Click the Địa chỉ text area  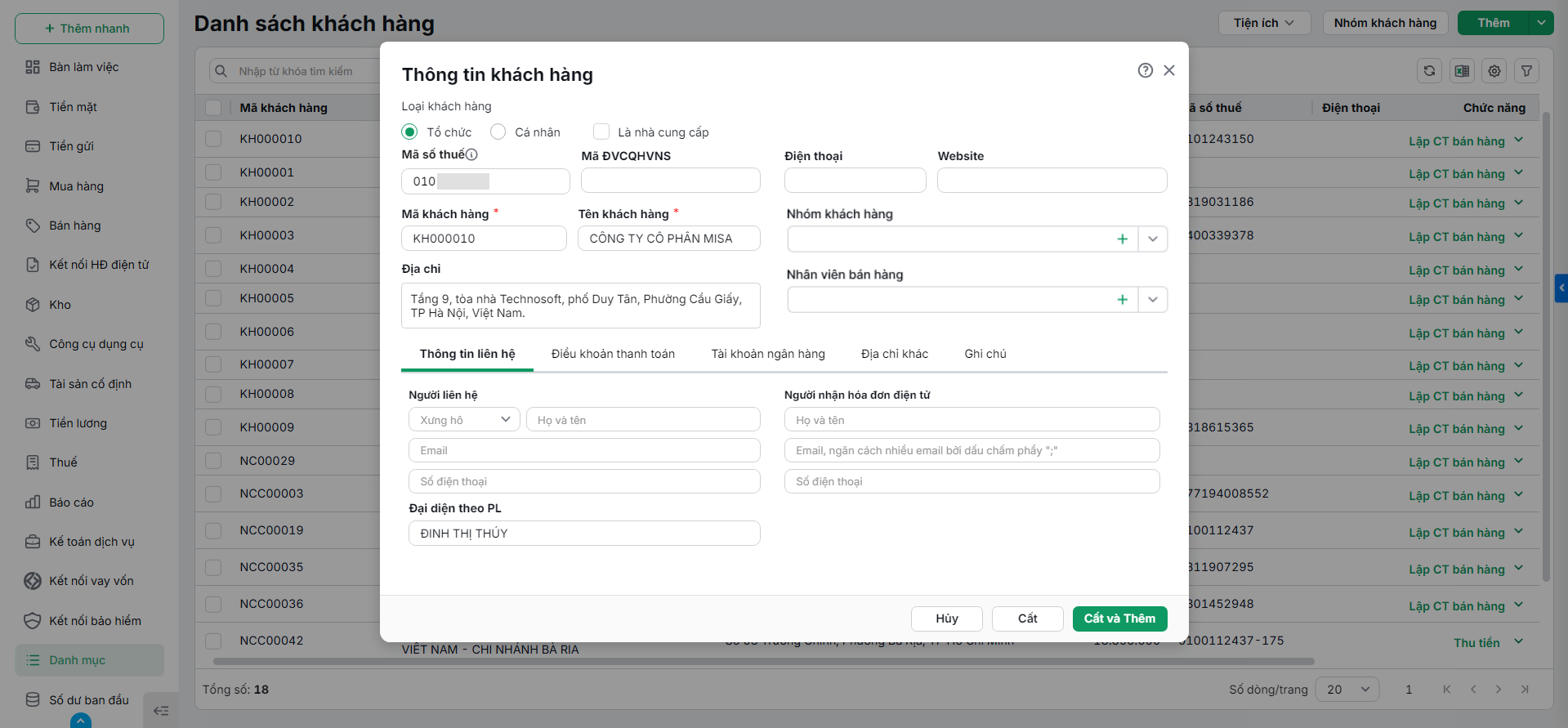[581, 306]
